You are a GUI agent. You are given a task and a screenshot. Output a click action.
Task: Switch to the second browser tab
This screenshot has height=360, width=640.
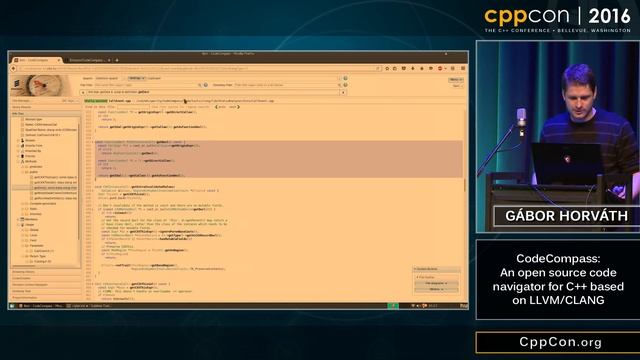pyautogui.click(x=88, y=60)
